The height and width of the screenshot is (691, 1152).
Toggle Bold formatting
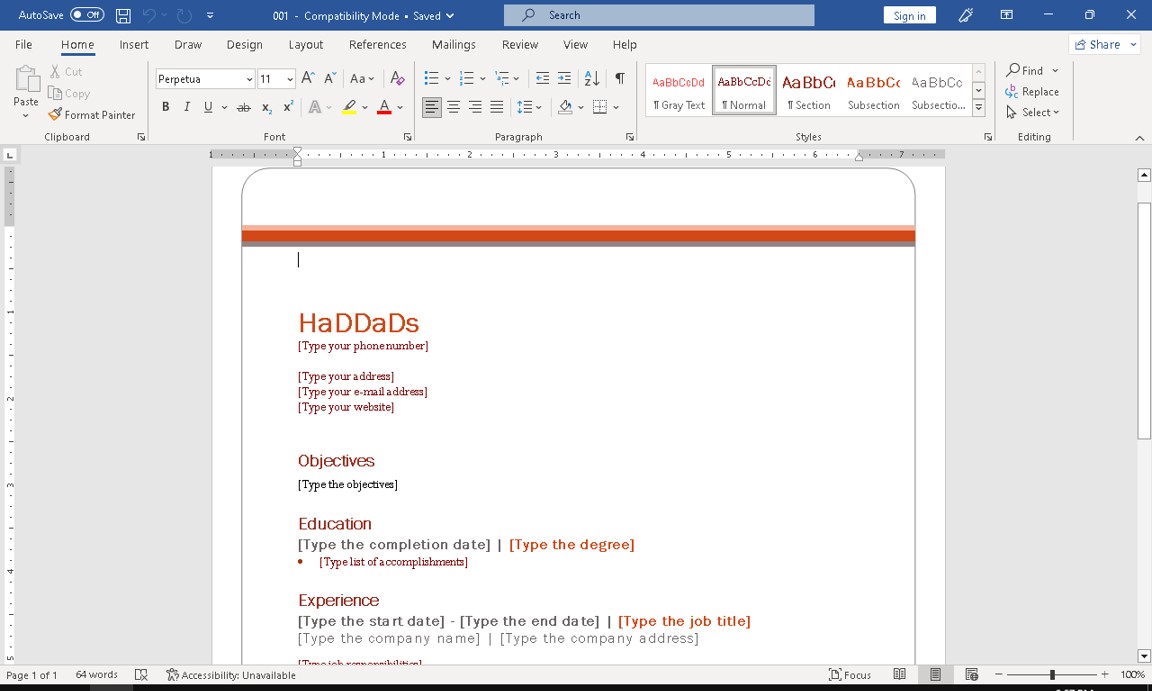click(166, 107)
